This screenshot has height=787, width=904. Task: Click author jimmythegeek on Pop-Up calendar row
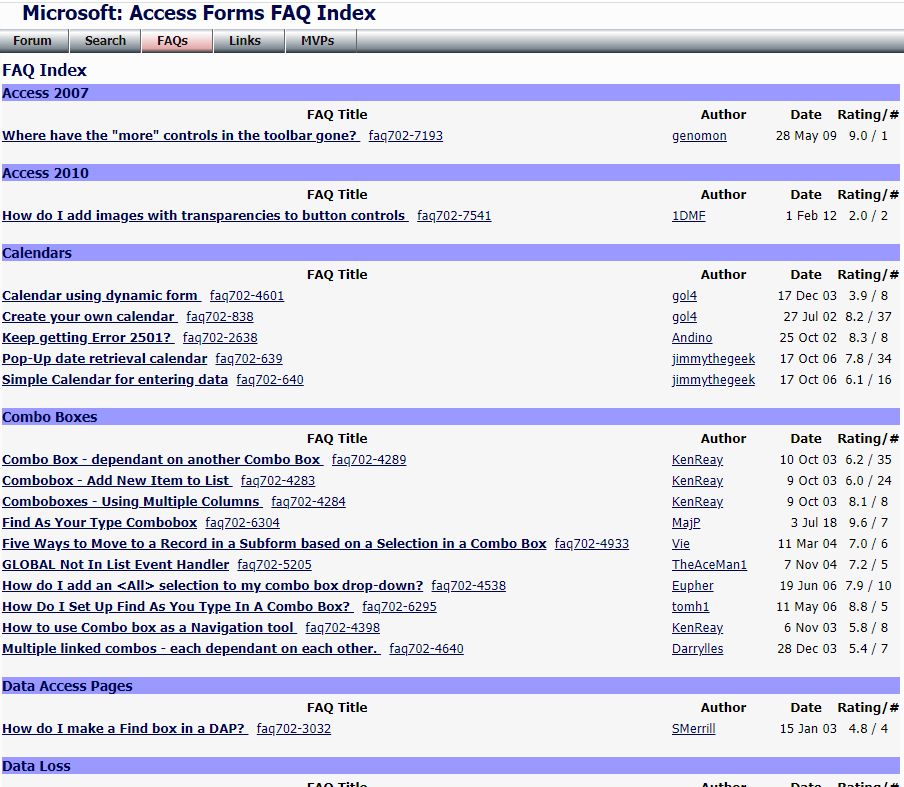click(713, 359)
